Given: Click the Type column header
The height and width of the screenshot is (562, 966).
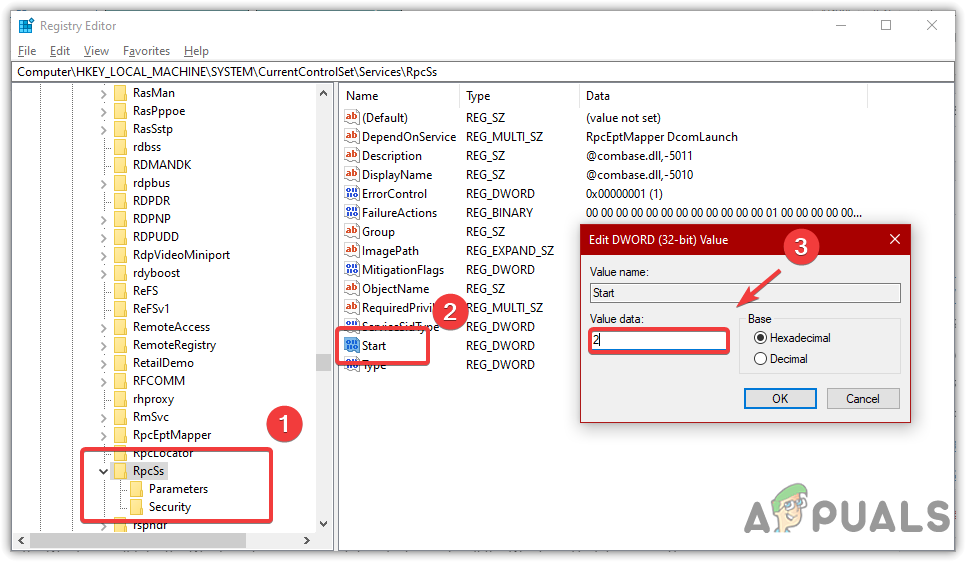Looking at the screenshot, I should click(519, 96).
